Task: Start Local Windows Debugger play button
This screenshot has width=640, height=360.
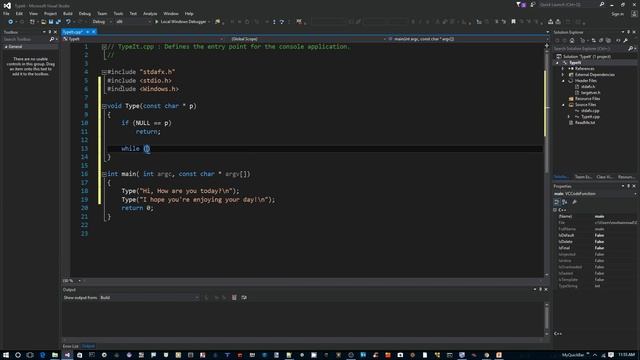Action: (156, 22)
